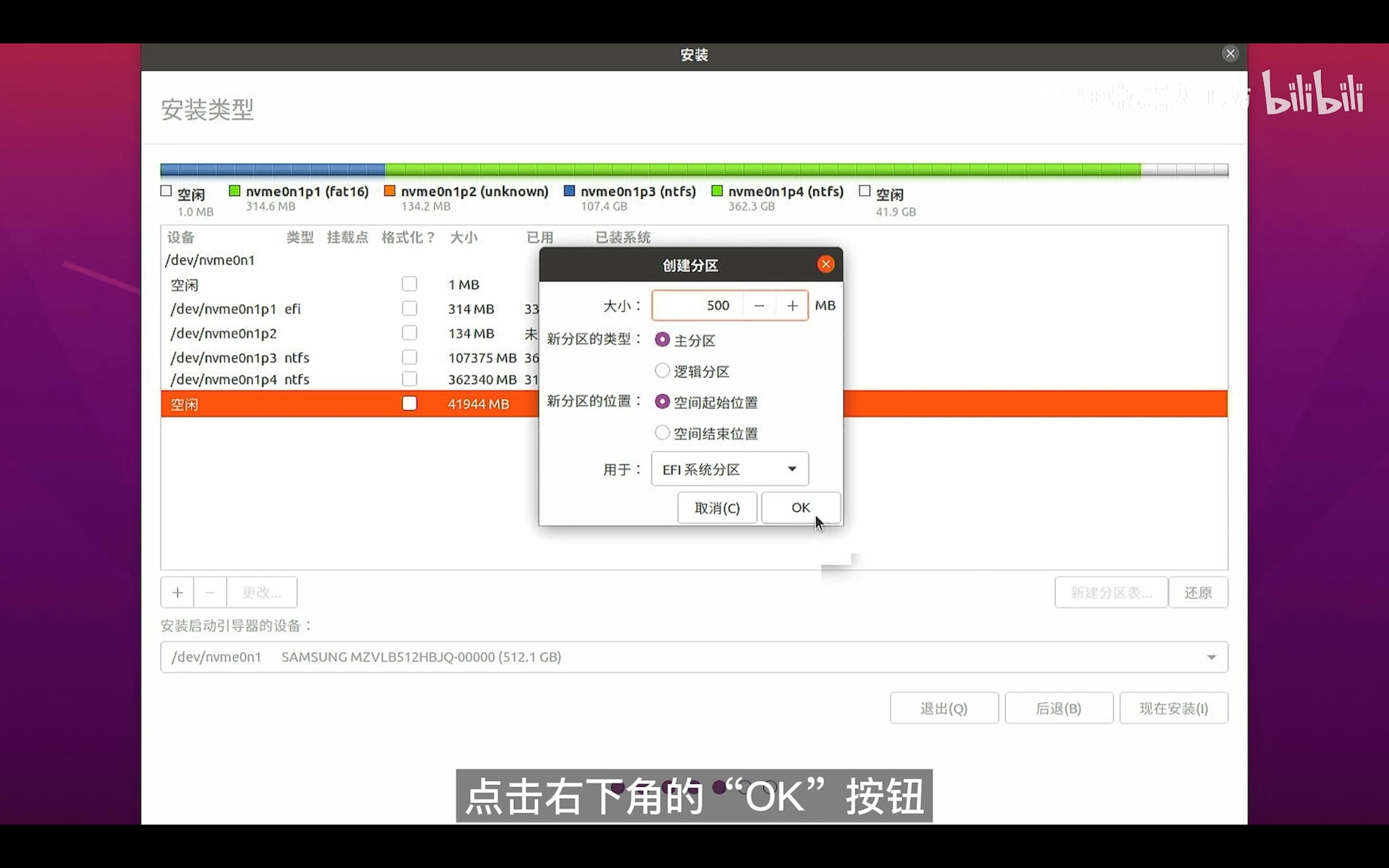Cancel the create partition dialog
The height and width of the screenshot is (868, 1389).
(717, 507)
